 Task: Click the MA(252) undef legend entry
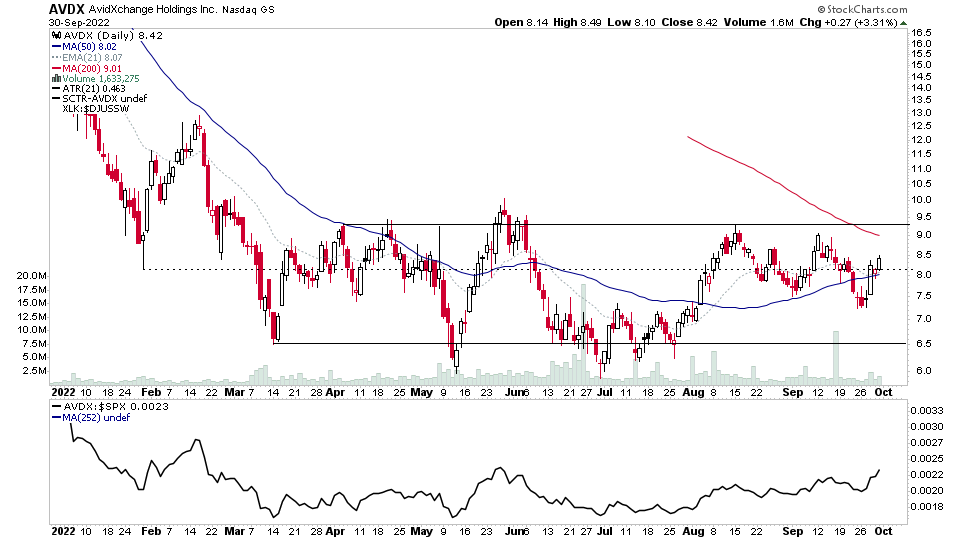click(x=96, y=418)
